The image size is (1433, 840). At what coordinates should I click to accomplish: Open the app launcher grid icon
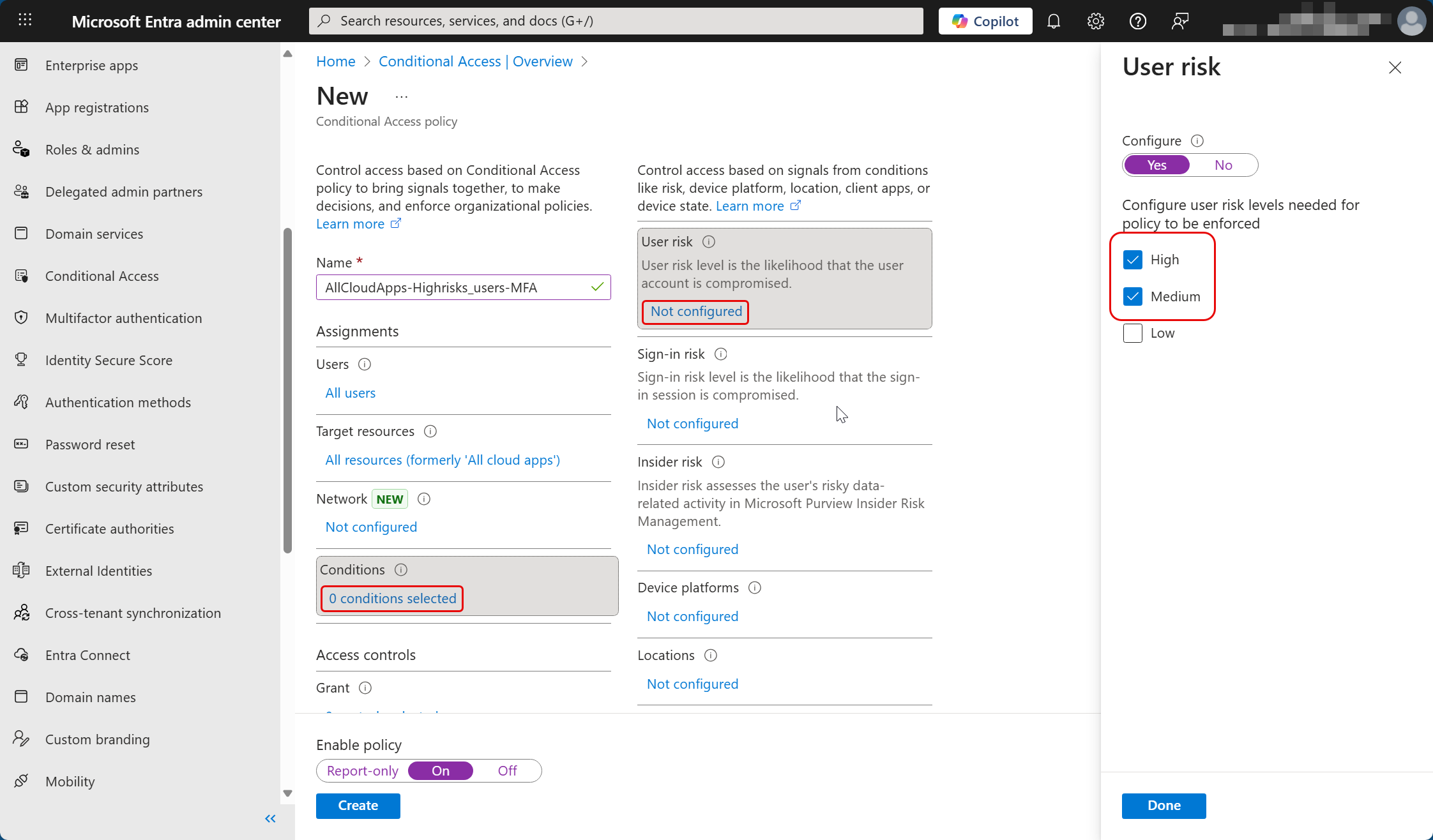[x=25, y=20]
